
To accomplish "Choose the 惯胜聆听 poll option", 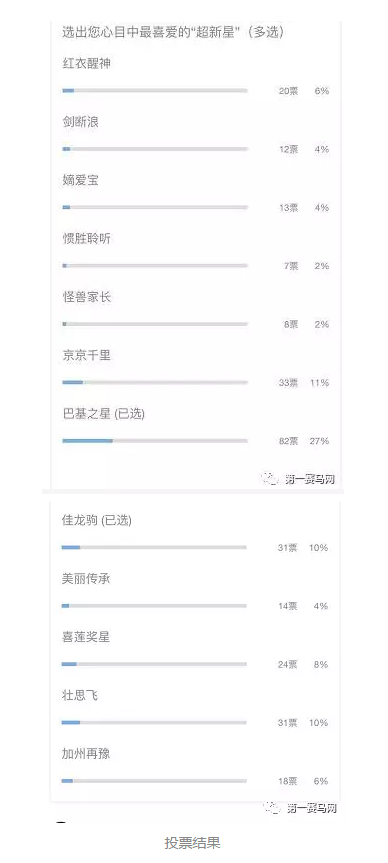I will click(195, 252).
